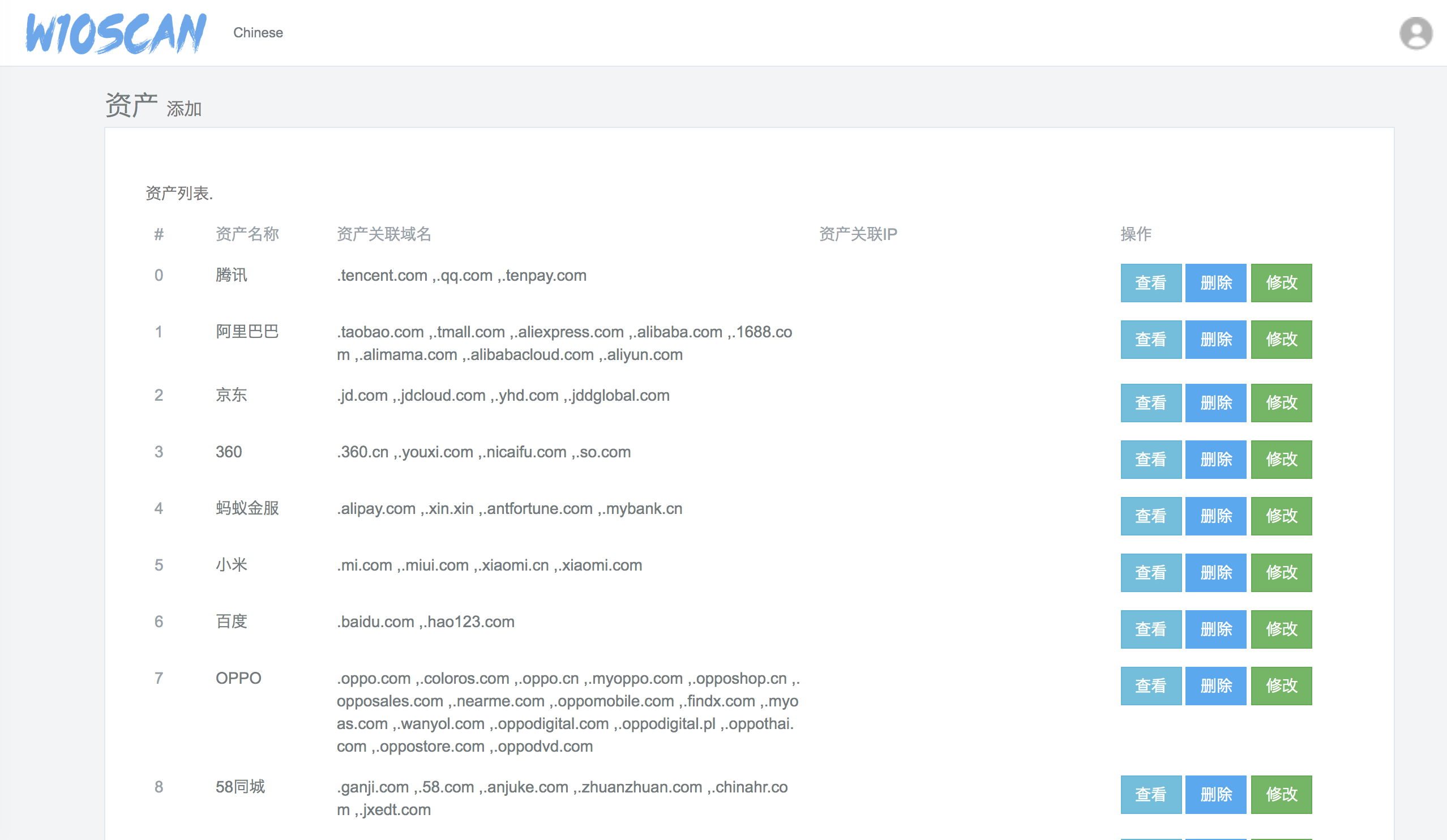
Task: View the 58同城 asset
Action: point(1150,794)
